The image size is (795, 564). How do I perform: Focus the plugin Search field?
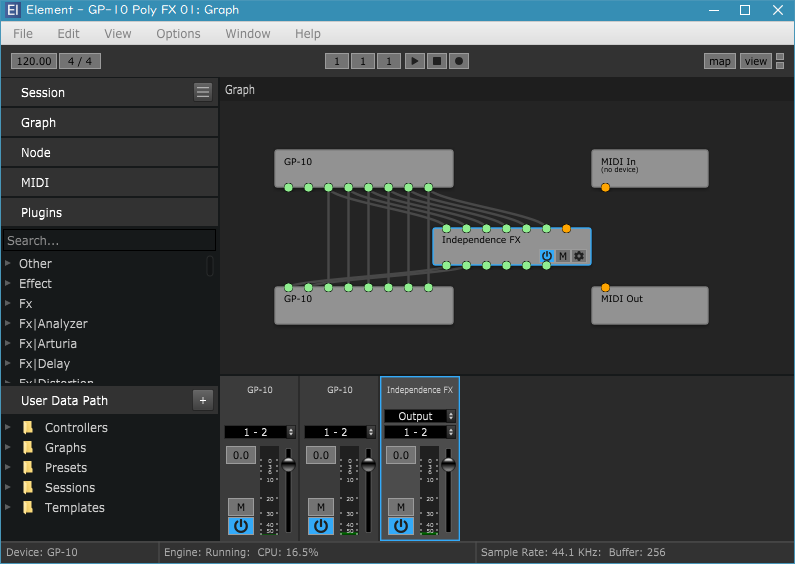pyautogui.click(x=110, y=240)
